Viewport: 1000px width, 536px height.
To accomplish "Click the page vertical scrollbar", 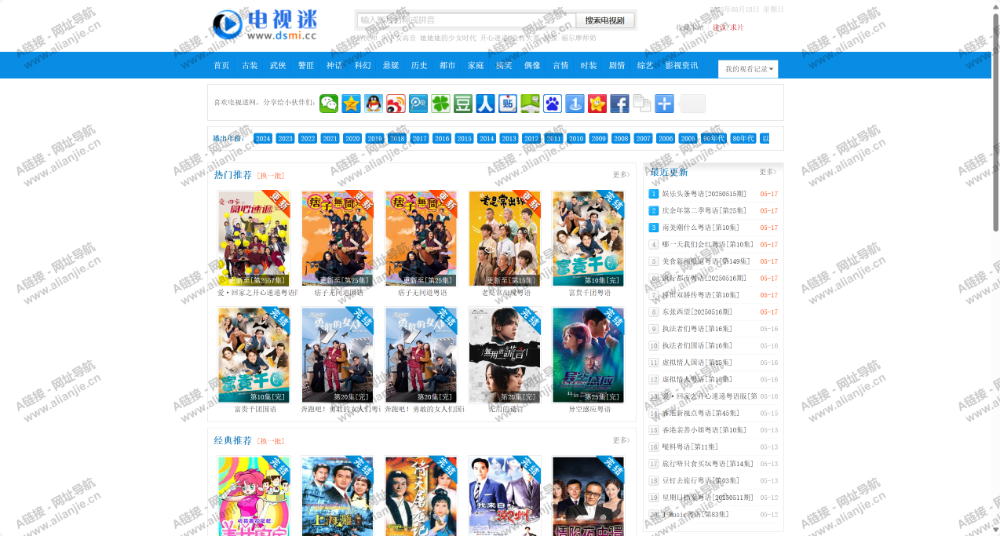I will [996, 121].
